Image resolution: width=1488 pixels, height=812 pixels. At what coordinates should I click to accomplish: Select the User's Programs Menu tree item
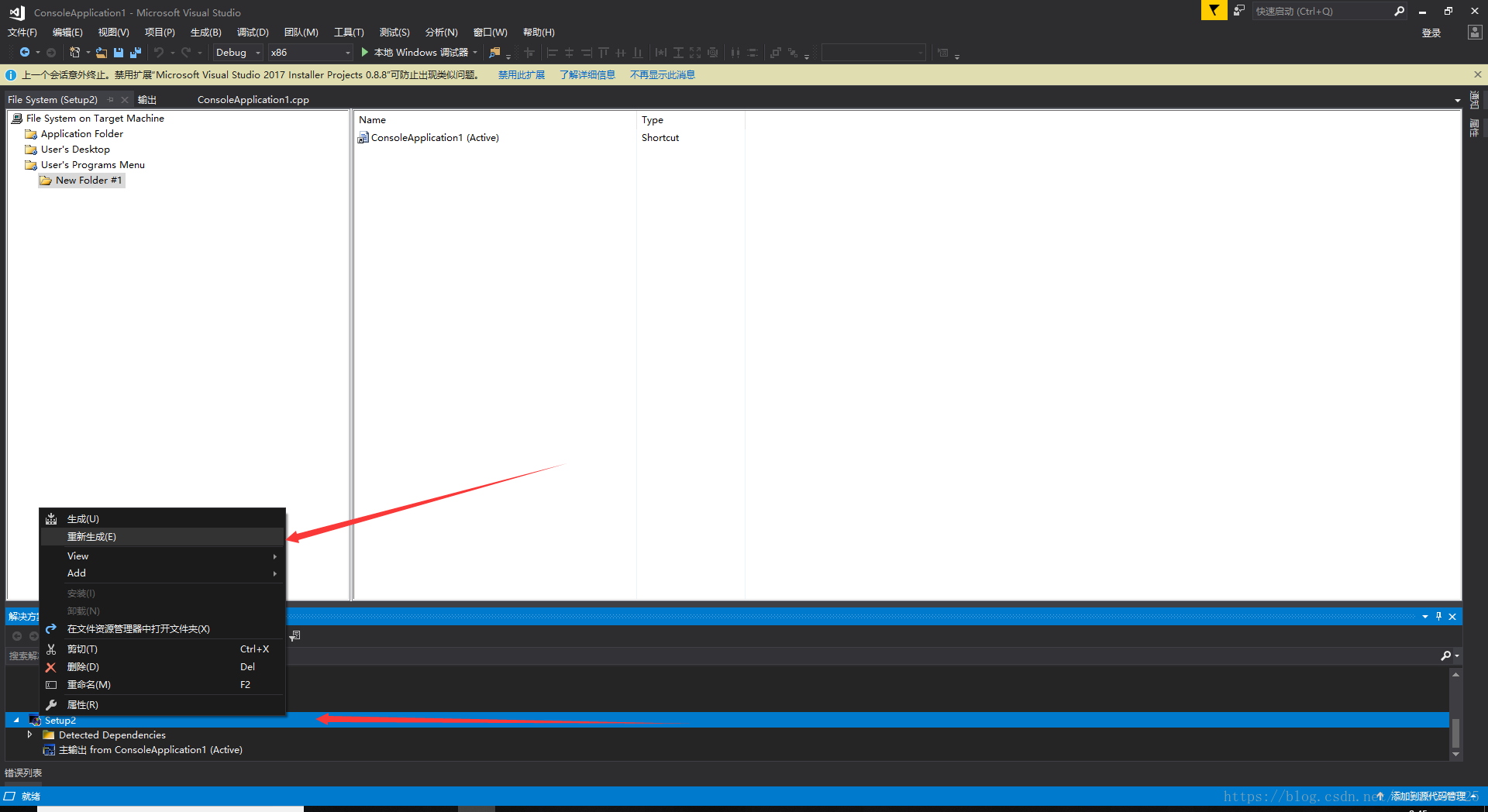point(93,165)
